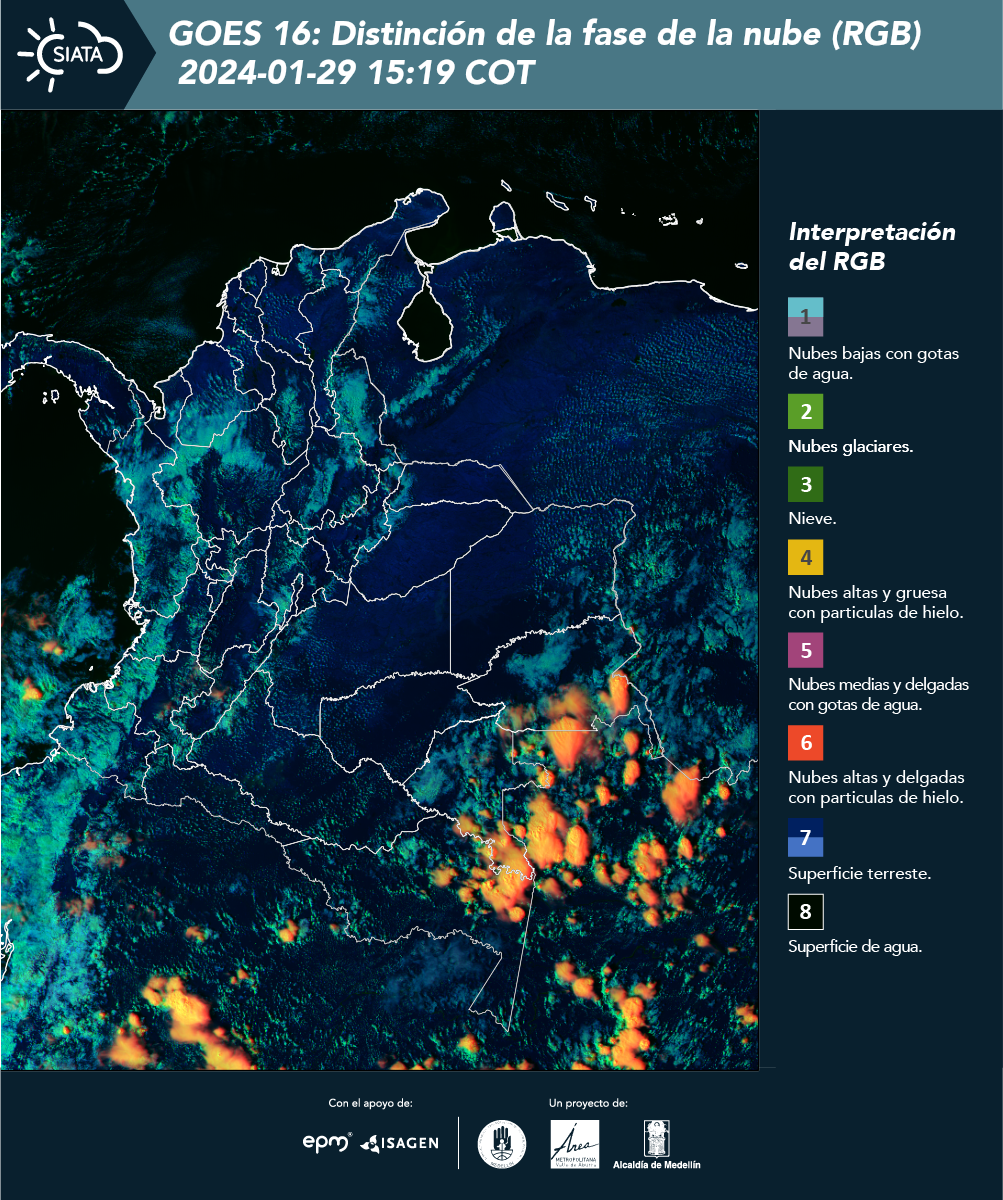Click the ISAGEN logo in the footer
This screenshot has height=1200, width=1003.
(x=400, y=1142)
